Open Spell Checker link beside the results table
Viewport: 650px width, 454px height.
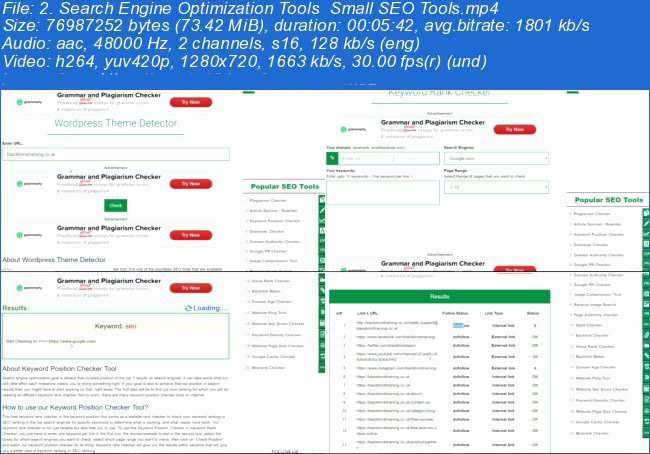tap(589, 325)
